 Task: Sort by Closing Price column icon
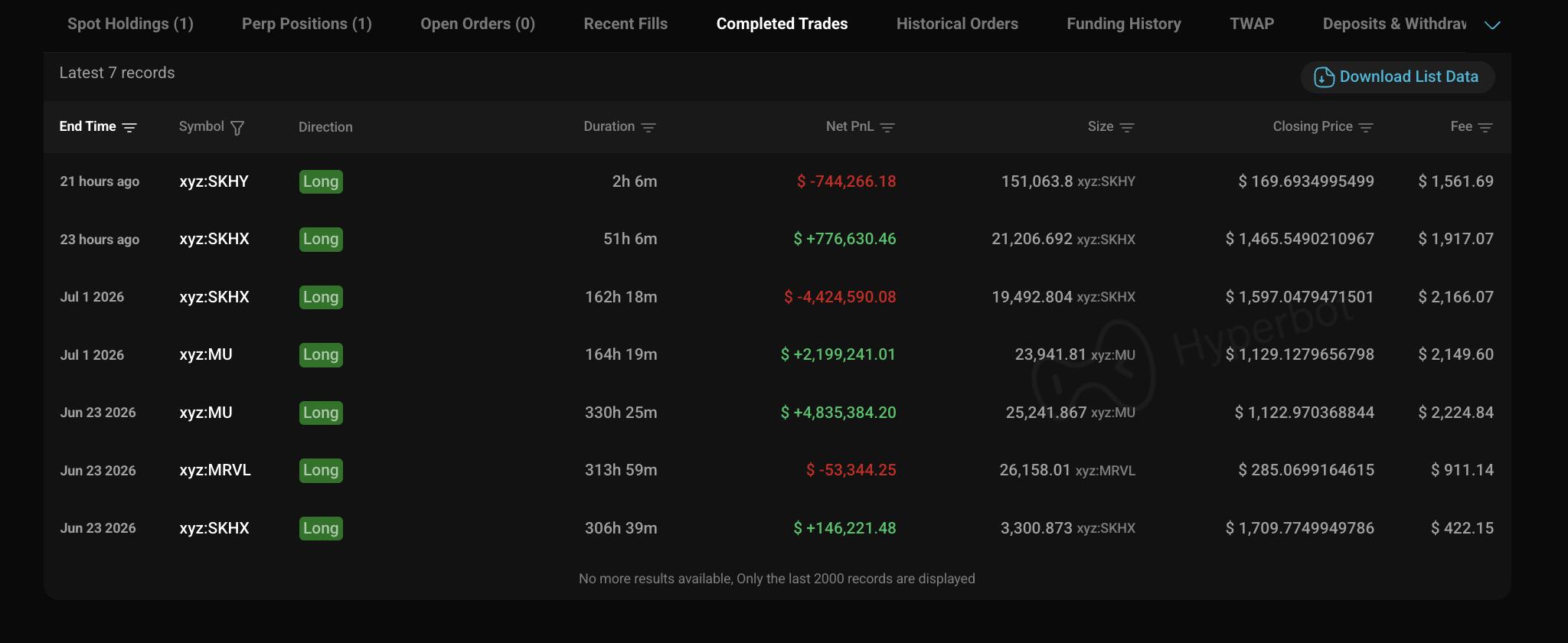point(1366,127)
